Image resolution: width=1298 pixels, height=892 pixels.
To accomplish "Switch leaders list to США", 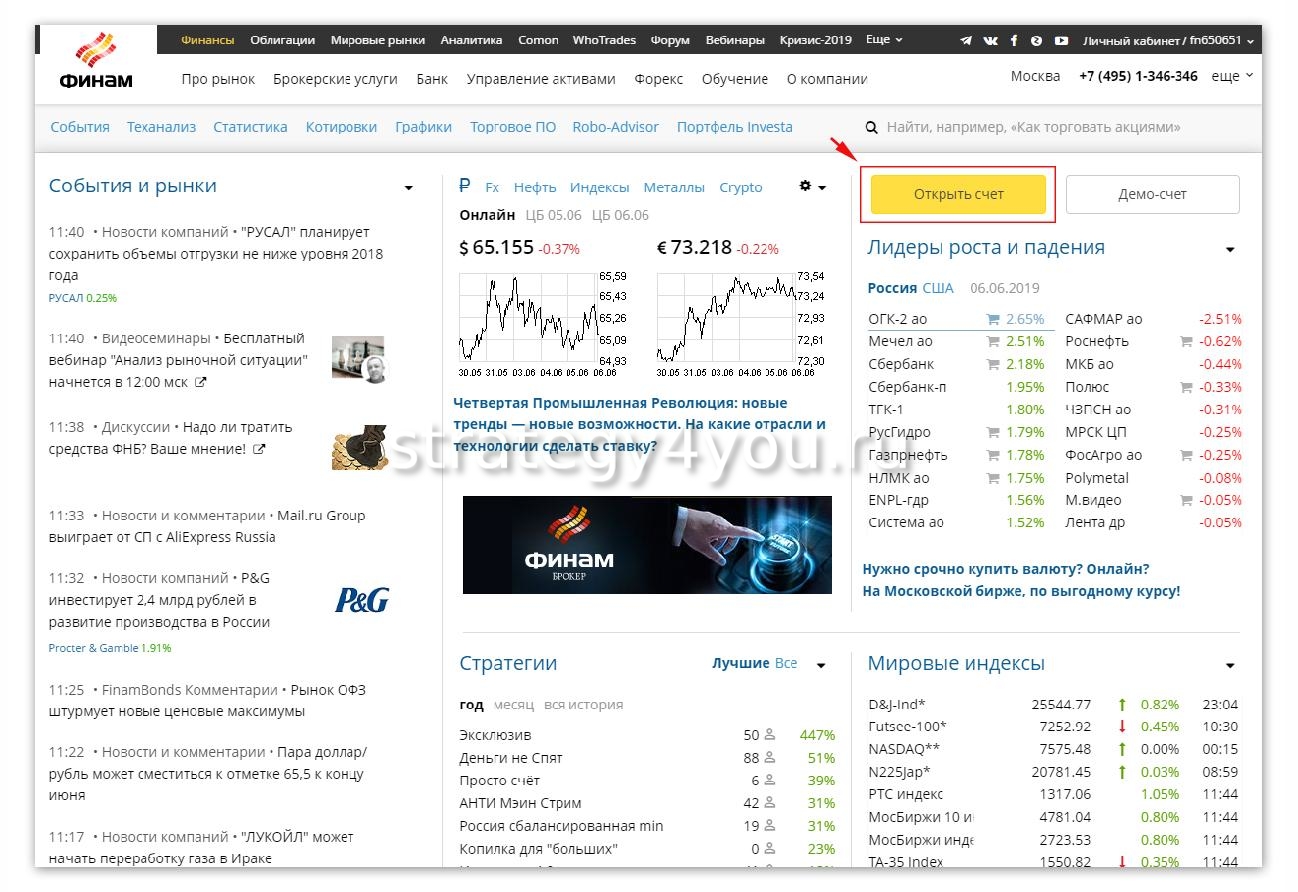I will [x=937, y=288].
